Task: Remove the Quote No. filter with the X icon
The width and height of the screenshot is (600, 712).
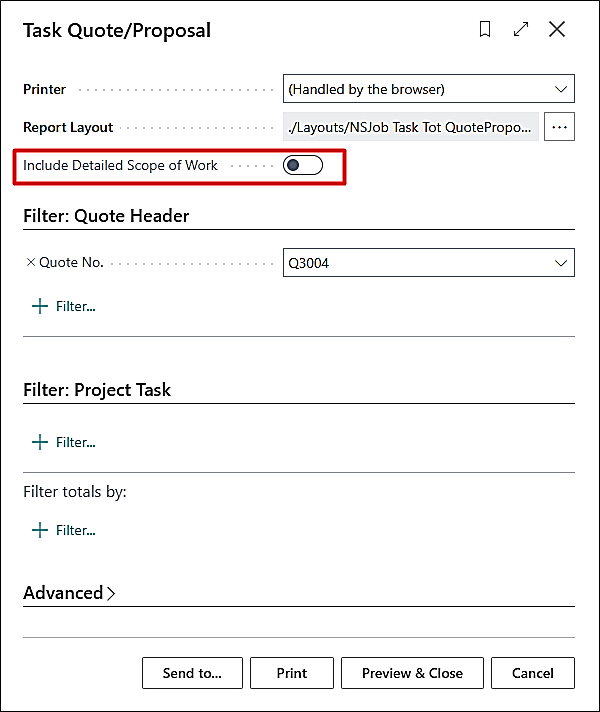Action: tap(30, 263)
